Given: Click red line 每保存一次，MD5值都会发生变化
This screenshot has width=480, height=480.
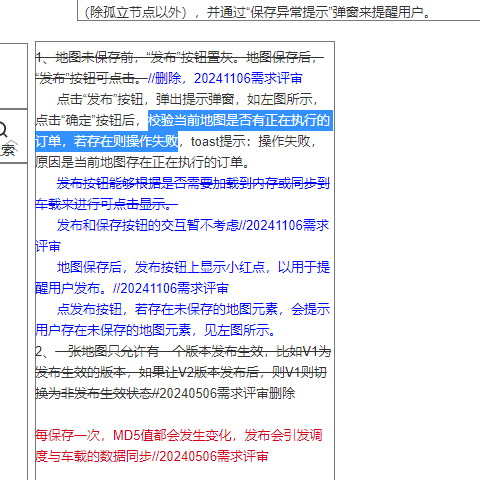Looking at the screenshot, I should click(179, 435).
